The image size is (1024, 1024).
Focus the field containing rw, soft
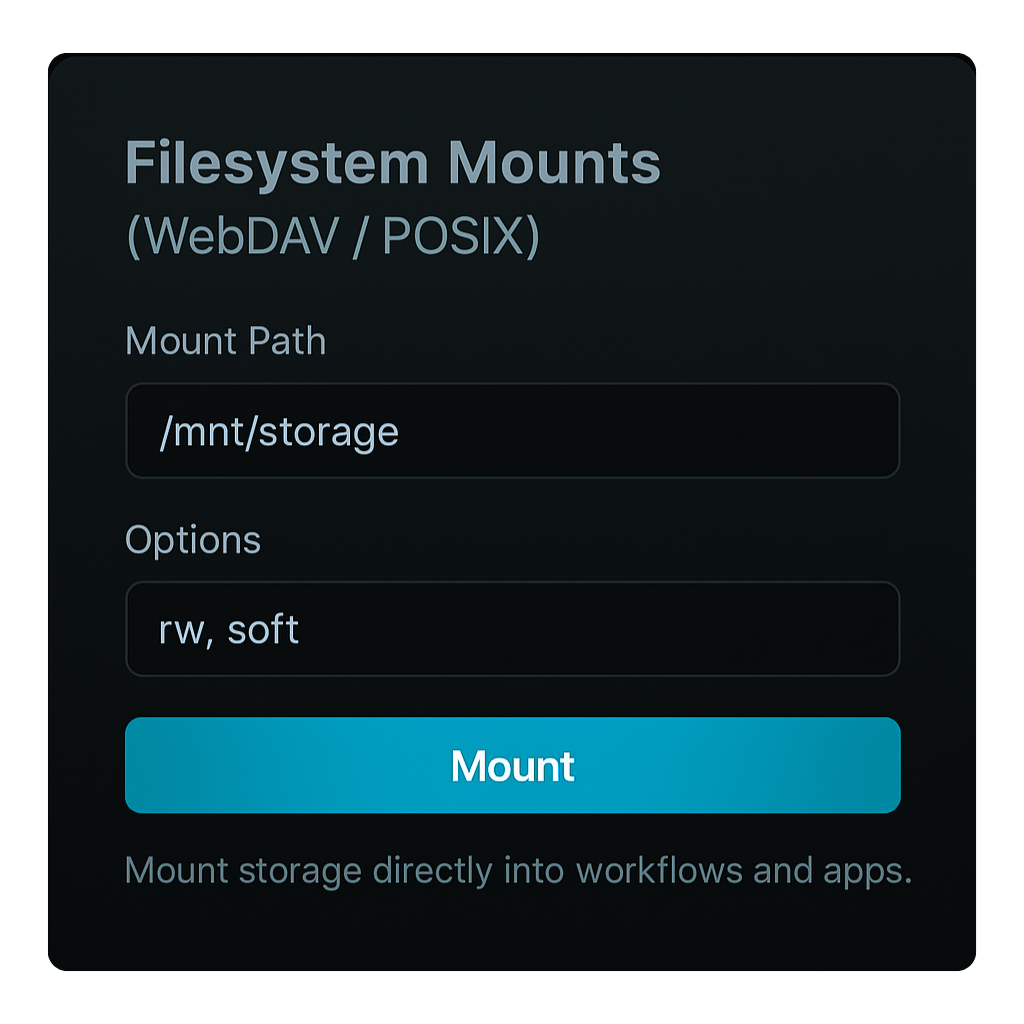click(600, 629)
